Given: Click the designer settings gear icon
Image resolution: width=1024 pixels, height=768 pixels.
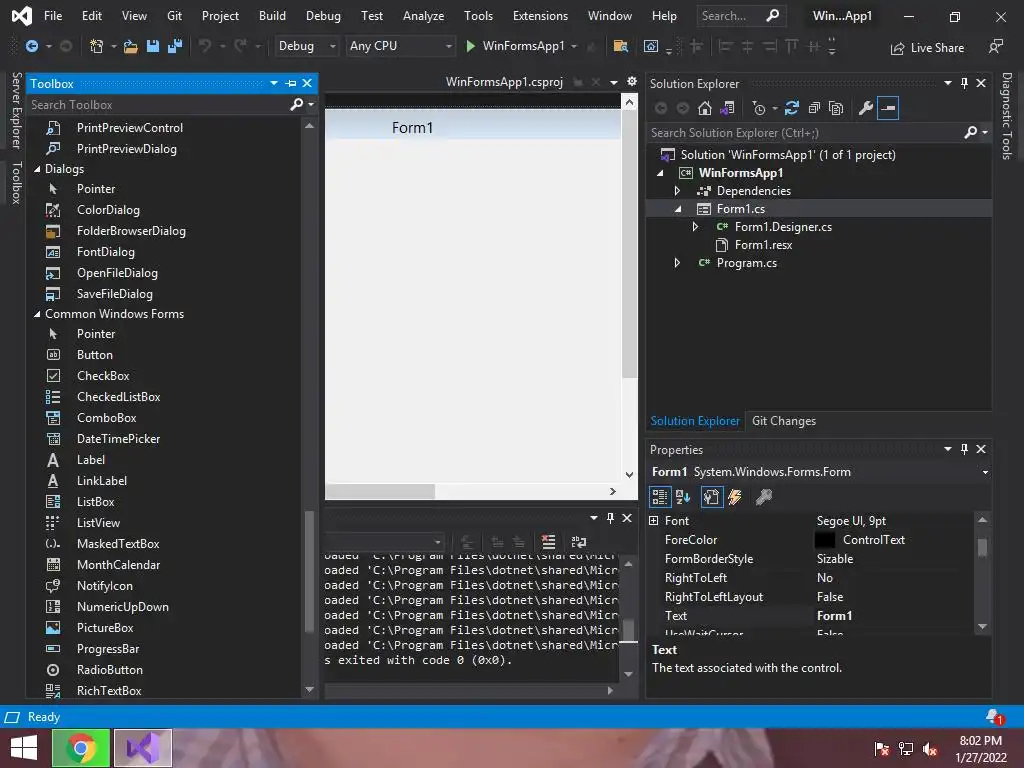Looking at the screenshot, I should tap(632, 82).
